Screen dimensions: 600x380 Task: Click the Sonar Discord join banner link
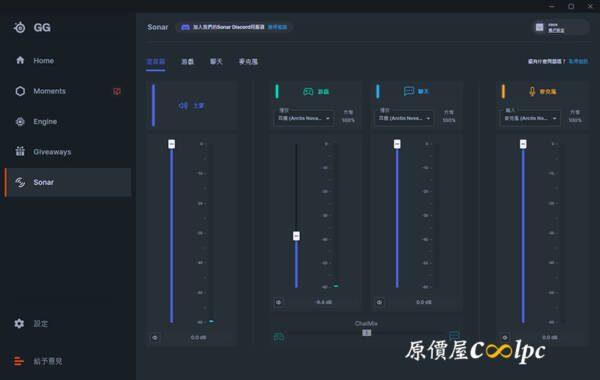coord(277,27)
